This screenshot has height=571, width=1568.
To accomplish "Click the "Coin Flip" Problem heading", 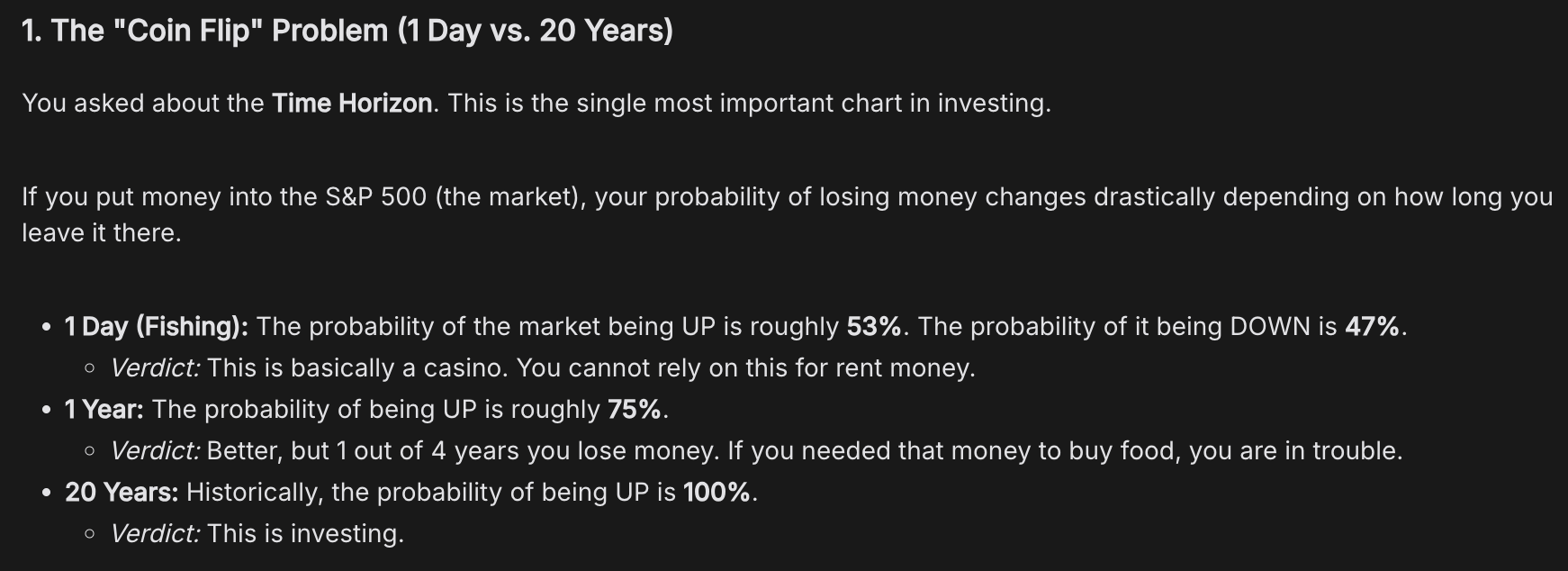I will [x=347, y=31].
